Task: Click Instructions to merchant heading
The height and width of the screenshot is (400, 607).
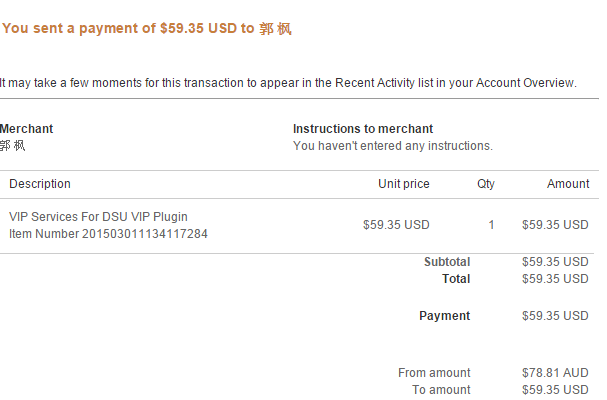Action: click(363, 129)
